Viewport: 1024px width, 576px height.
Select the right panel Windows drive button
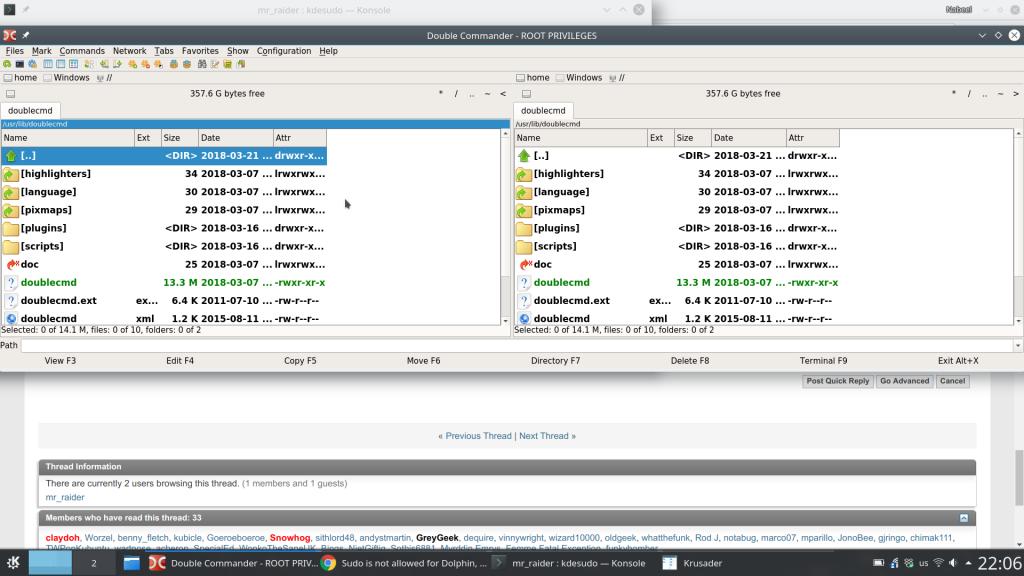point(579,78)
